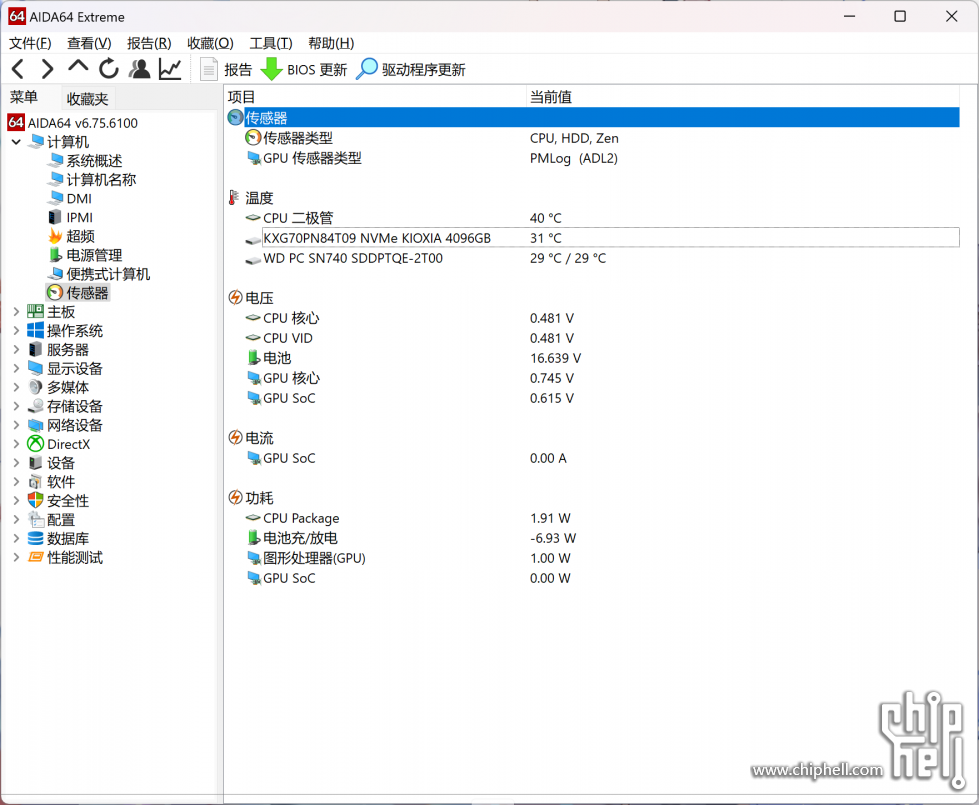Click the 存储设备 drive icon
This screenshot has height=805, width=979.
click(36, 406)
